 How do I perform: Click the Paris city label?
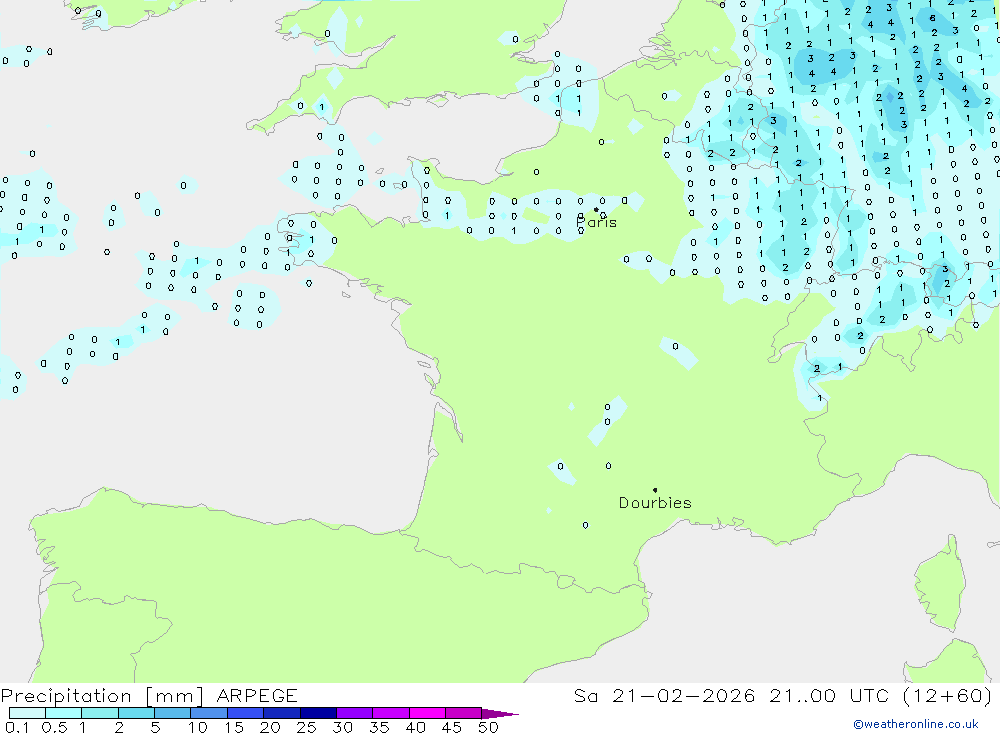tap(596, 222)
